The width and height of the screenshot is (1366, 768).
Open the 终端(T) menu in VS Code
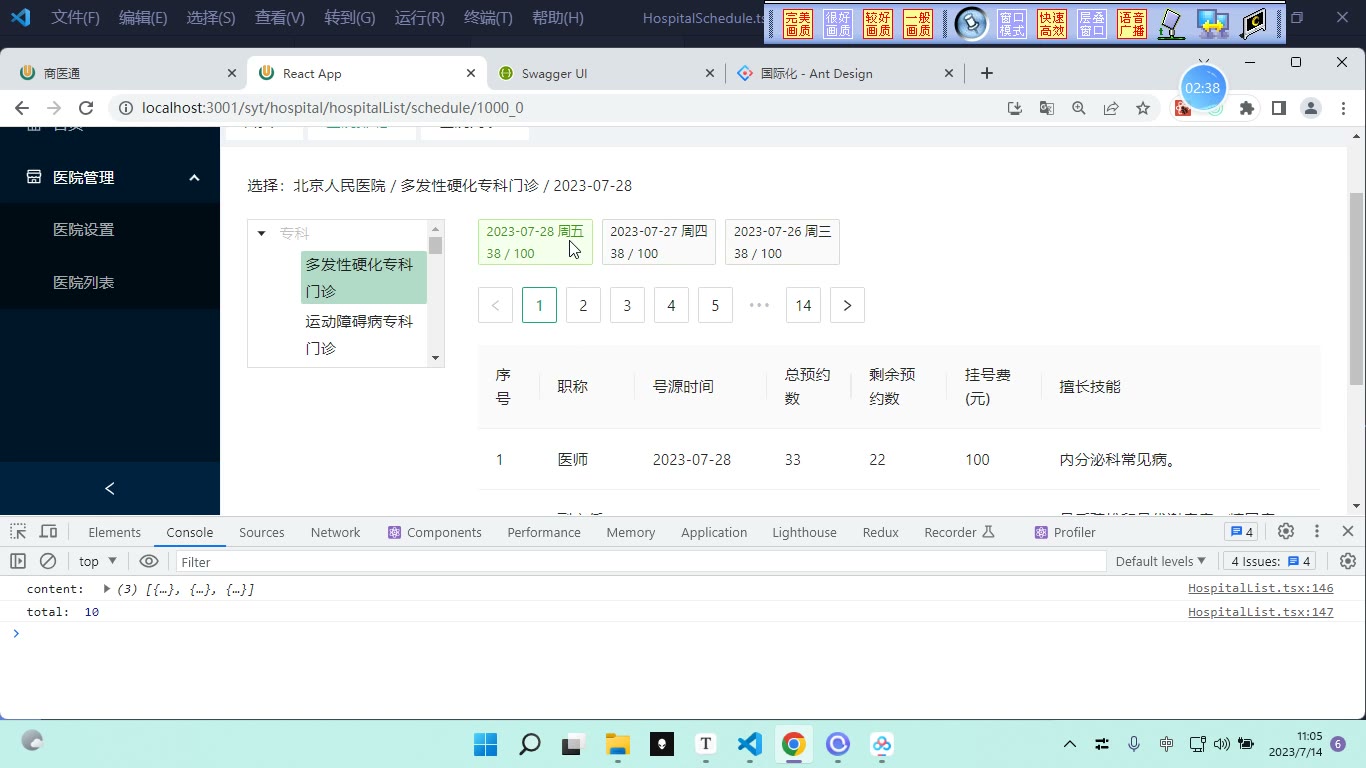pos(488,18)
